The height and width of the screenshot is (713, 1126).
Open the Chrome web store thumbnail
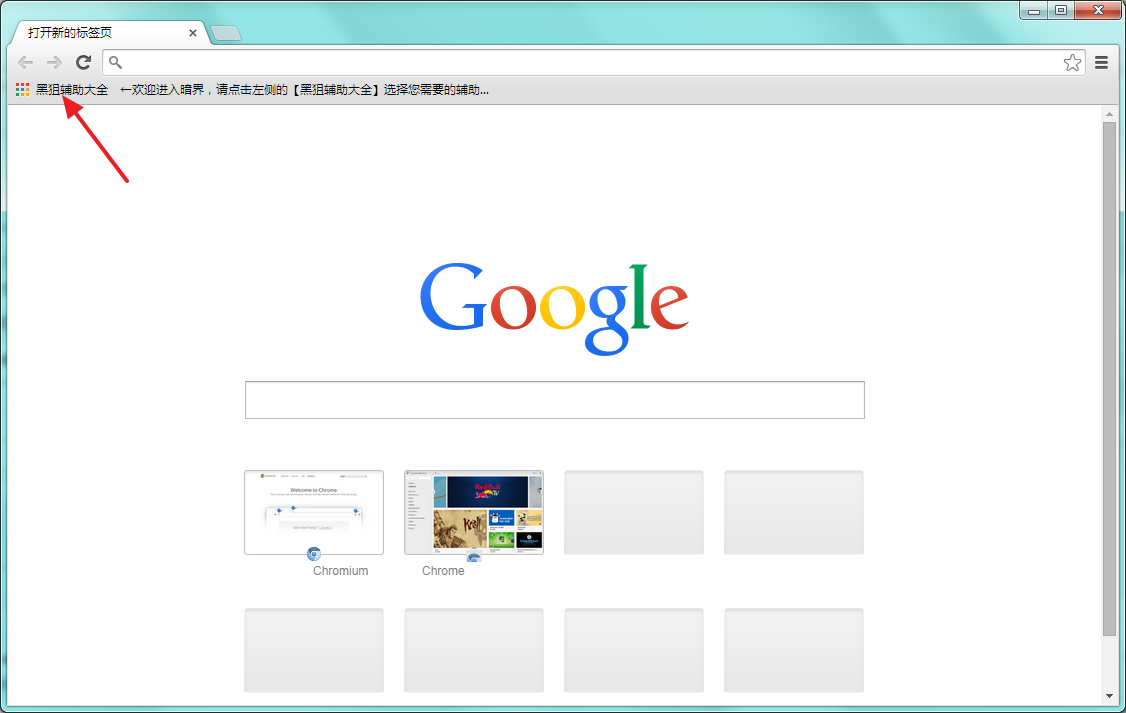tap(474, 512)
